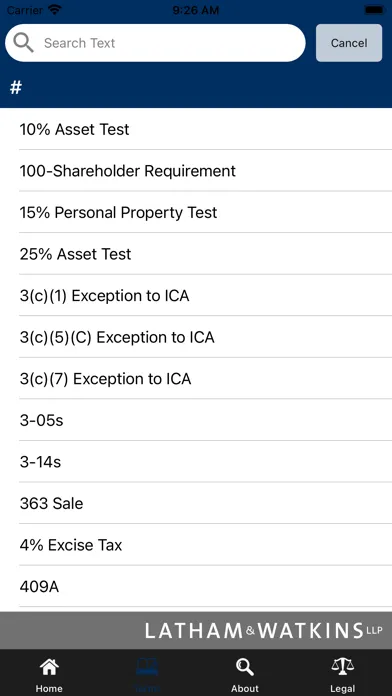Image resolution: width=392 pixels, height=696 pixels.
Task: Open the 10% Asset Test term
Action: click(x=196, y=129)
